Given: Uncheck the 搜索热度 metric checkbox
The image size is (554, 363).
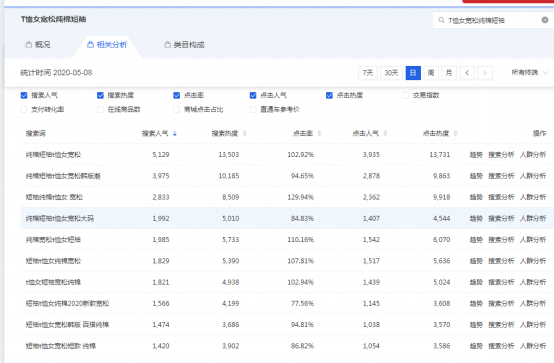Looking at the screenshot, I should [100, 95].
